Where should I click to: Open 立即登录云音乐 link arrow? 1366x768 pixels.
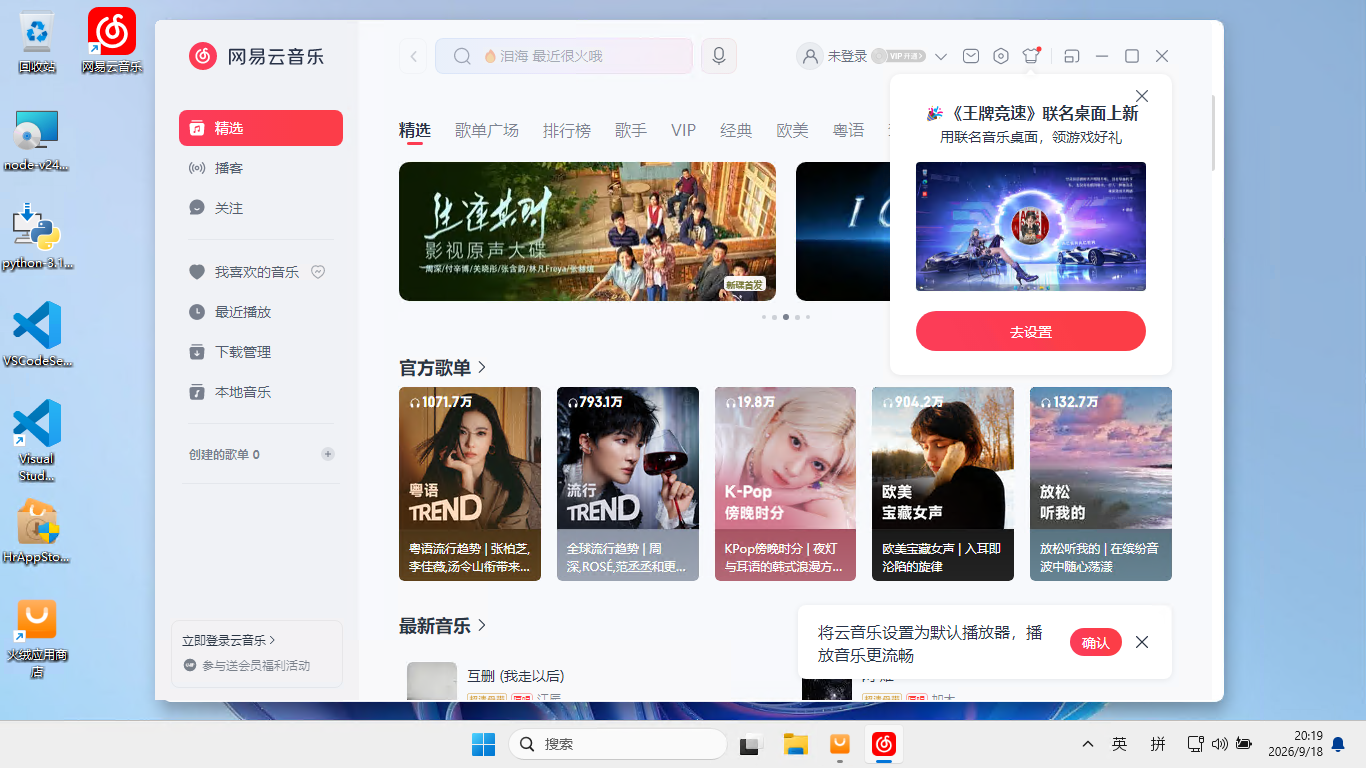pyautogui.click(x=273, y=640)
